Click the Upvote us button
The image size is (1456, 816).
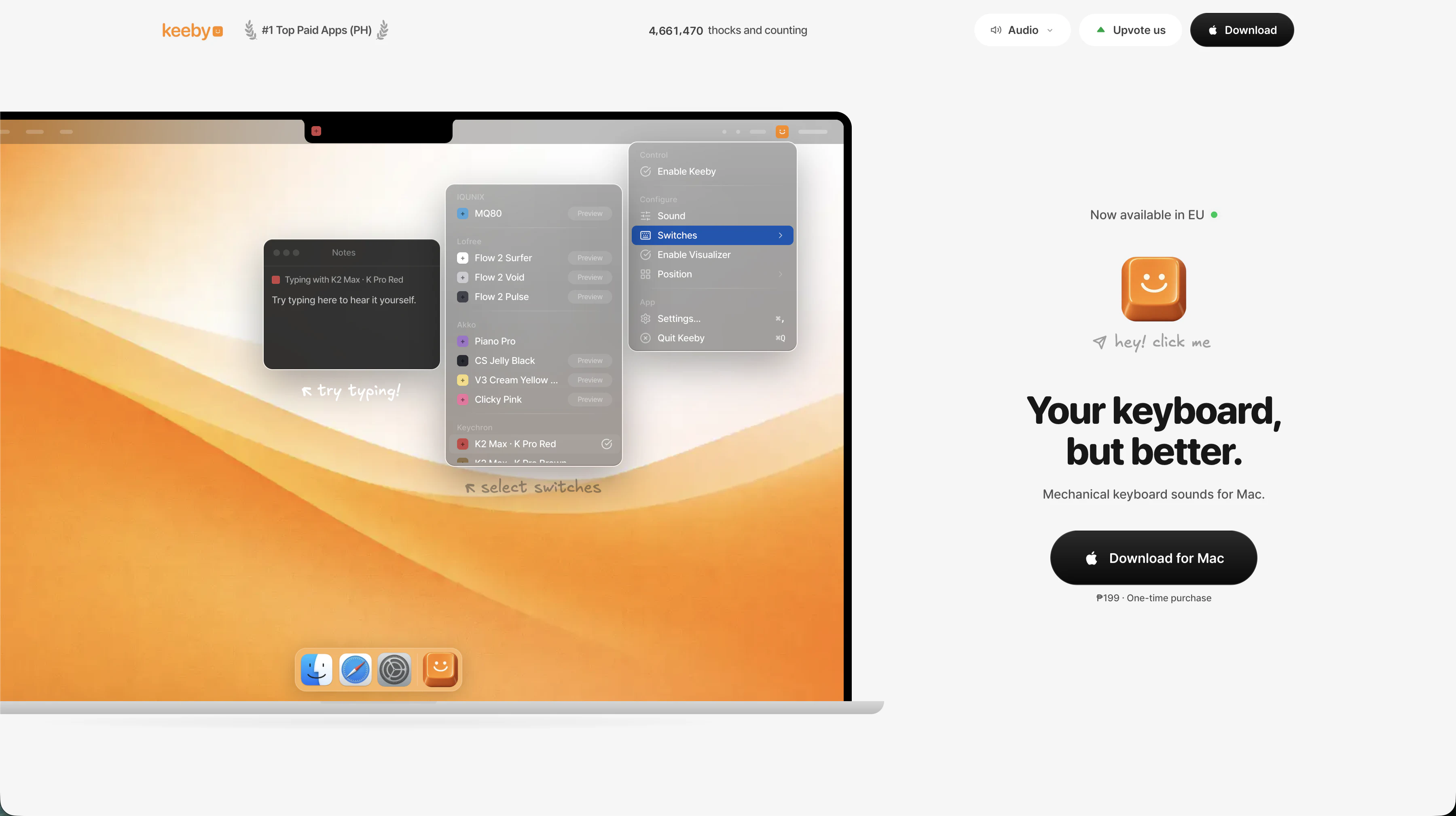[1130, 30]
